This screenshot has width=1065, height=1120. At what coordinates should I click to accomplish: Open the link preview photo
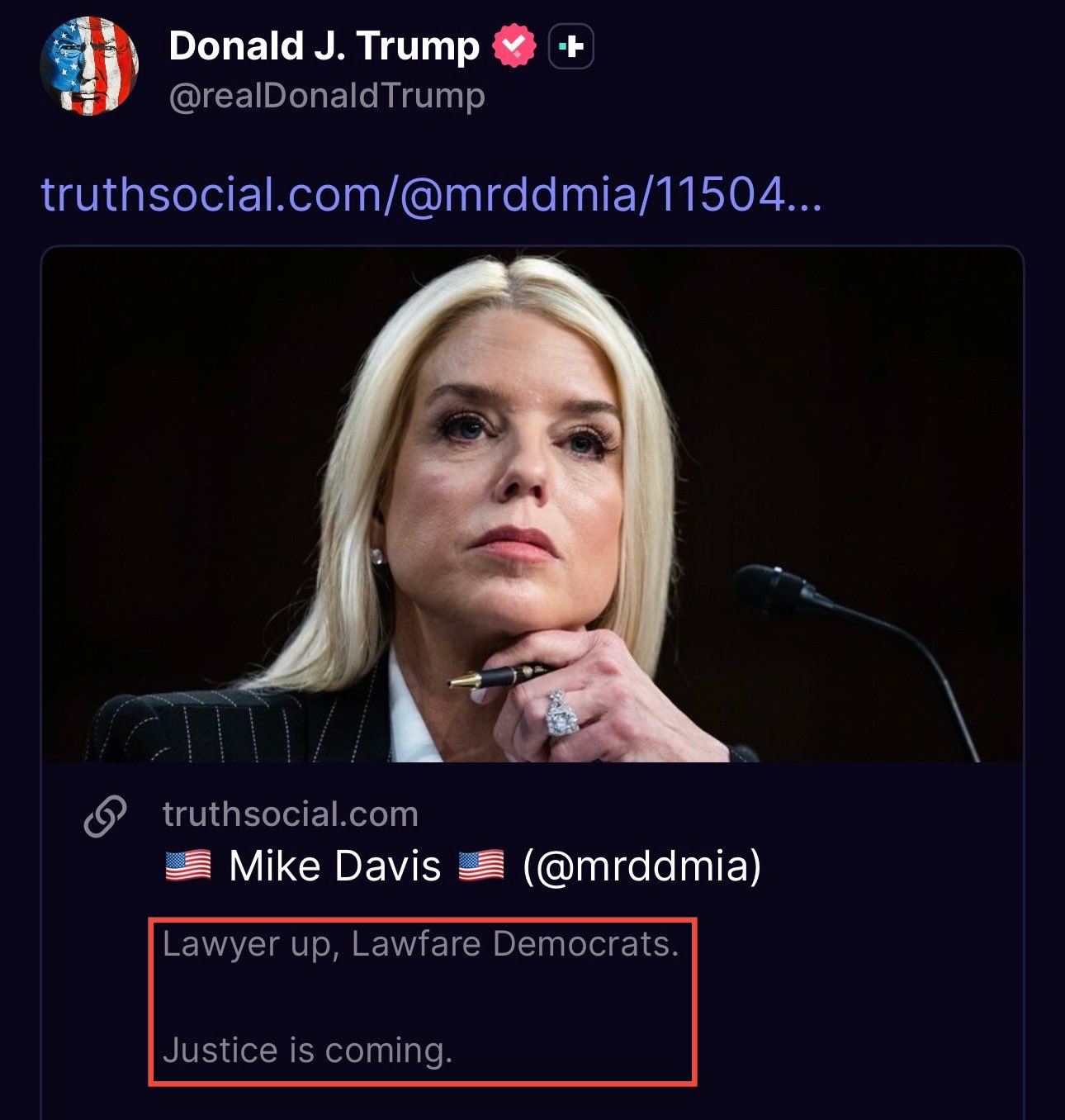point(532,504)
